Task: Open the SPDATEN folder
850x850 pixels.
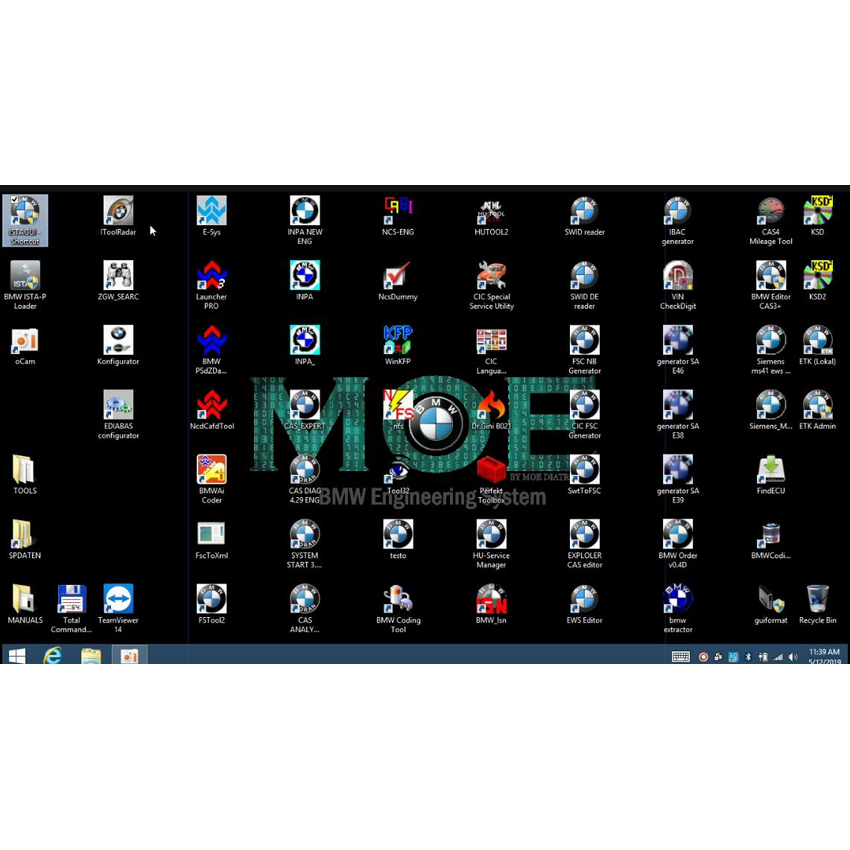Action: [x=25, y=539]
